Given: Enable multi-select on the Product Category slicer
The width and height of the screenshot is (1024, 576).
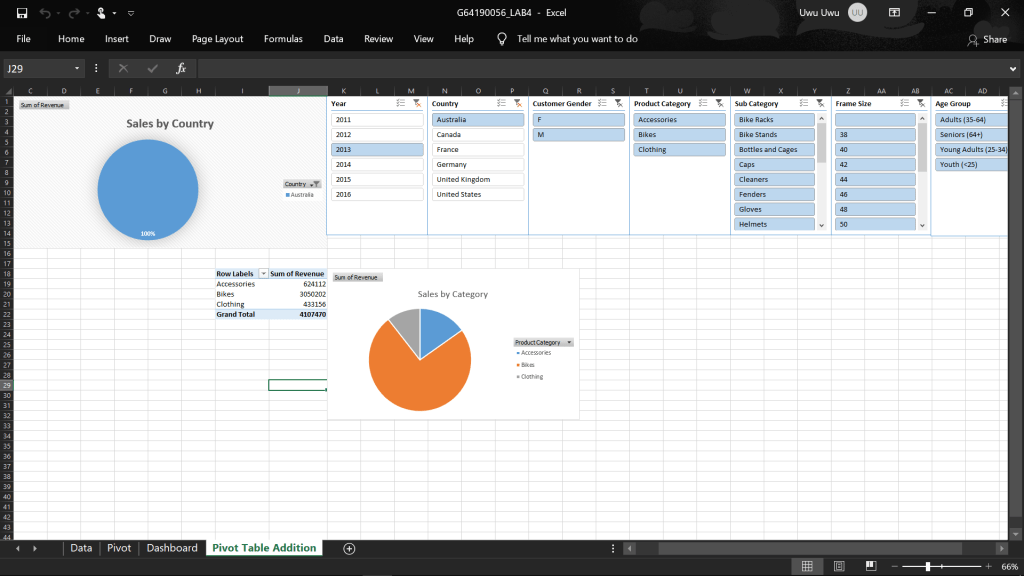Looking at the screenshot, I should tap(703, 103).
